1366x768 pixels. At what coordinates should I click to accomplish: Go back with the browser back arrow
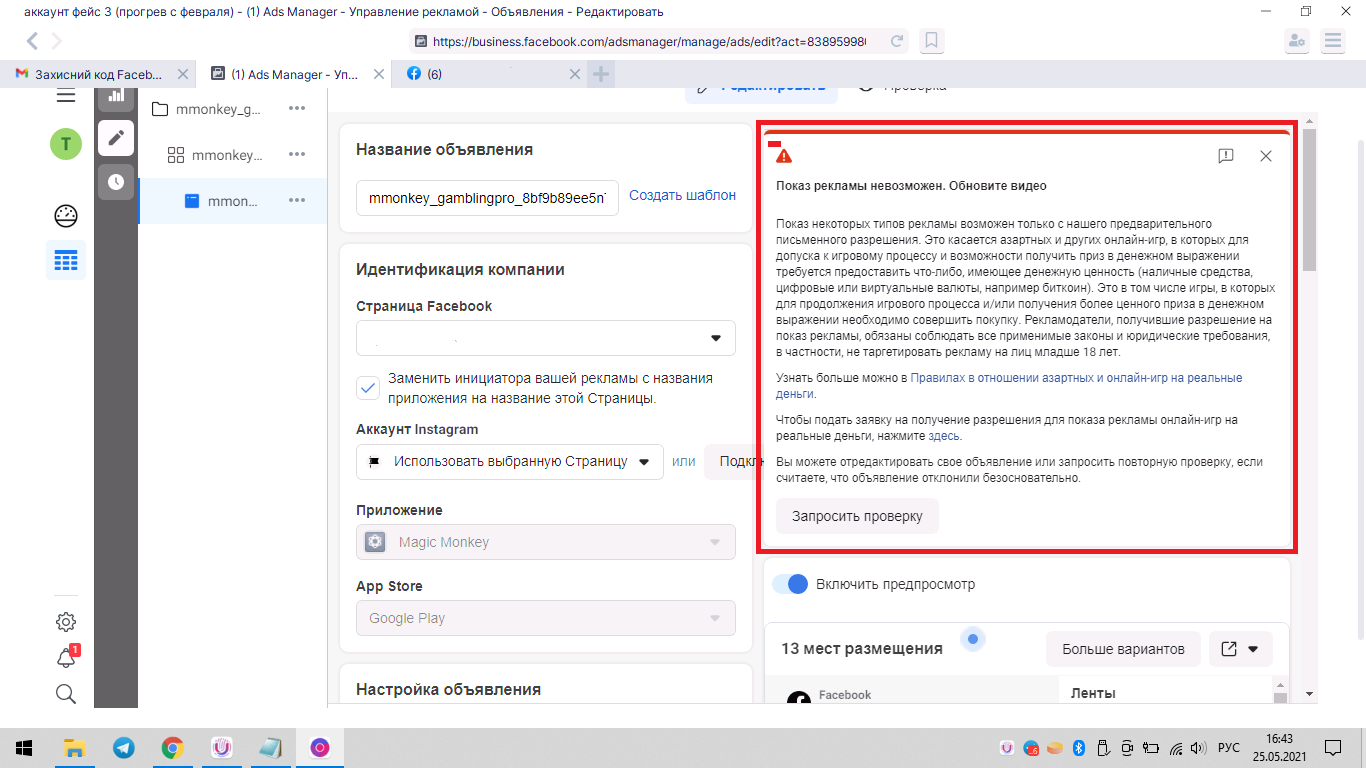(x=33, y=41)
